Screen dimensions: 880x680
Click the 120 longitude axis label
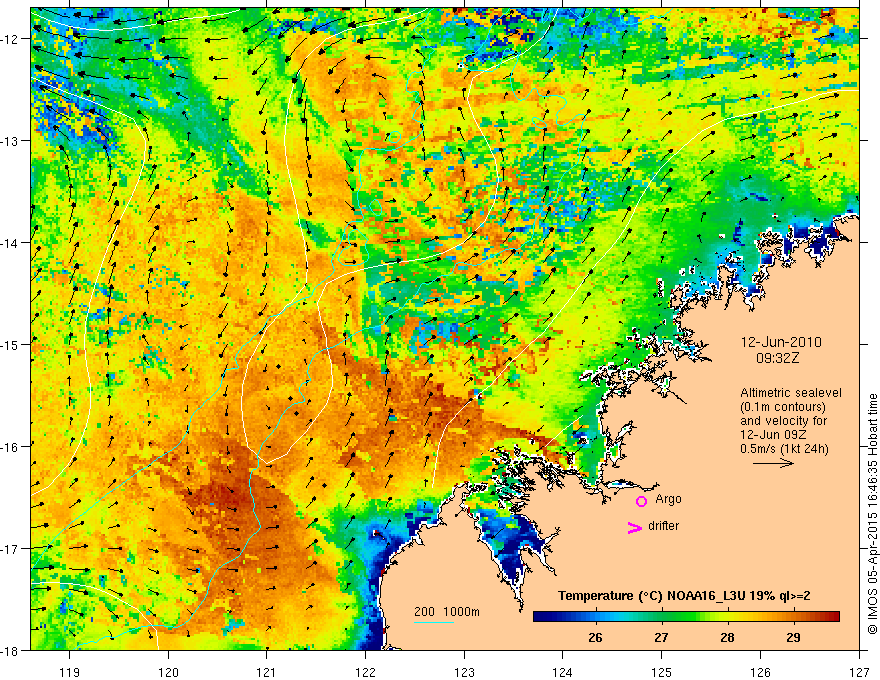[168, 672]
